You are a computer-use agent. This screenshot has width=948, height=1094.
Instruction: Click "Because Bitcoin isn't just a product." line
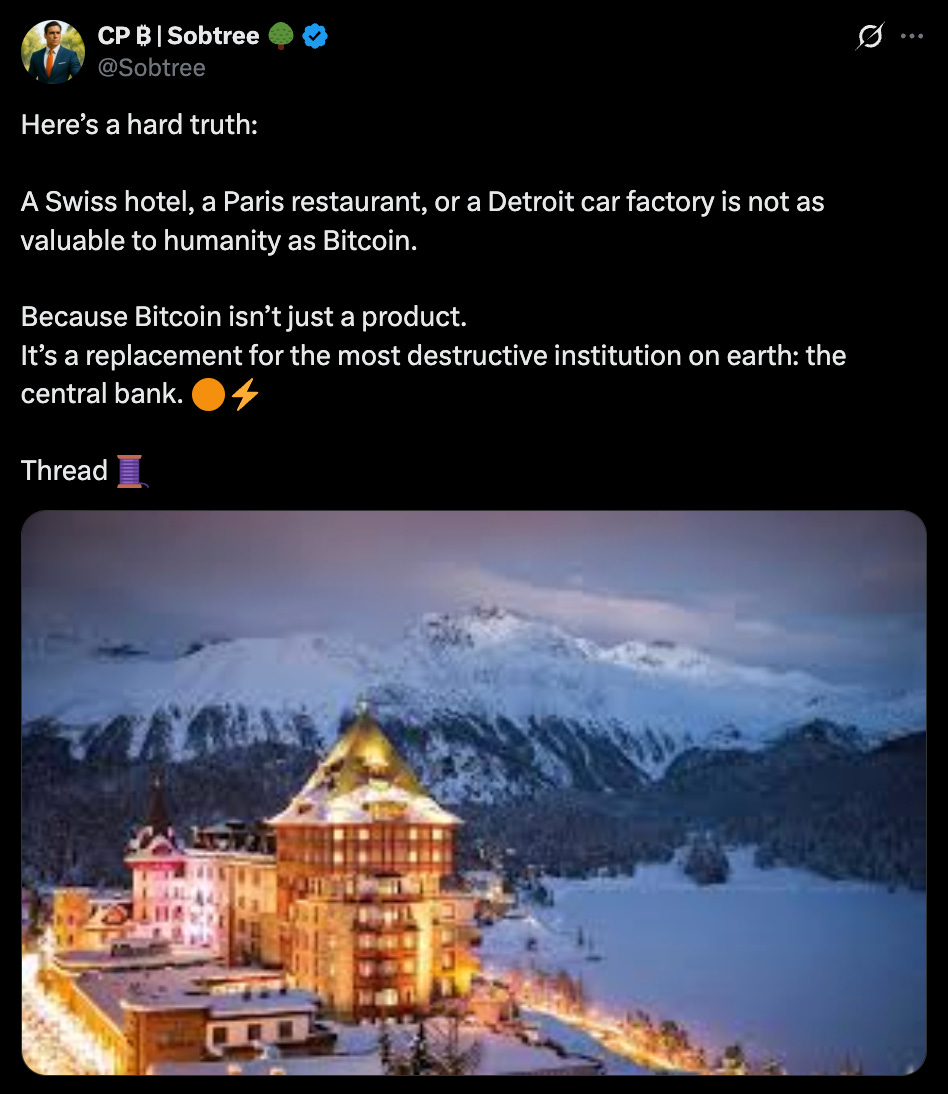pos(243,317)
